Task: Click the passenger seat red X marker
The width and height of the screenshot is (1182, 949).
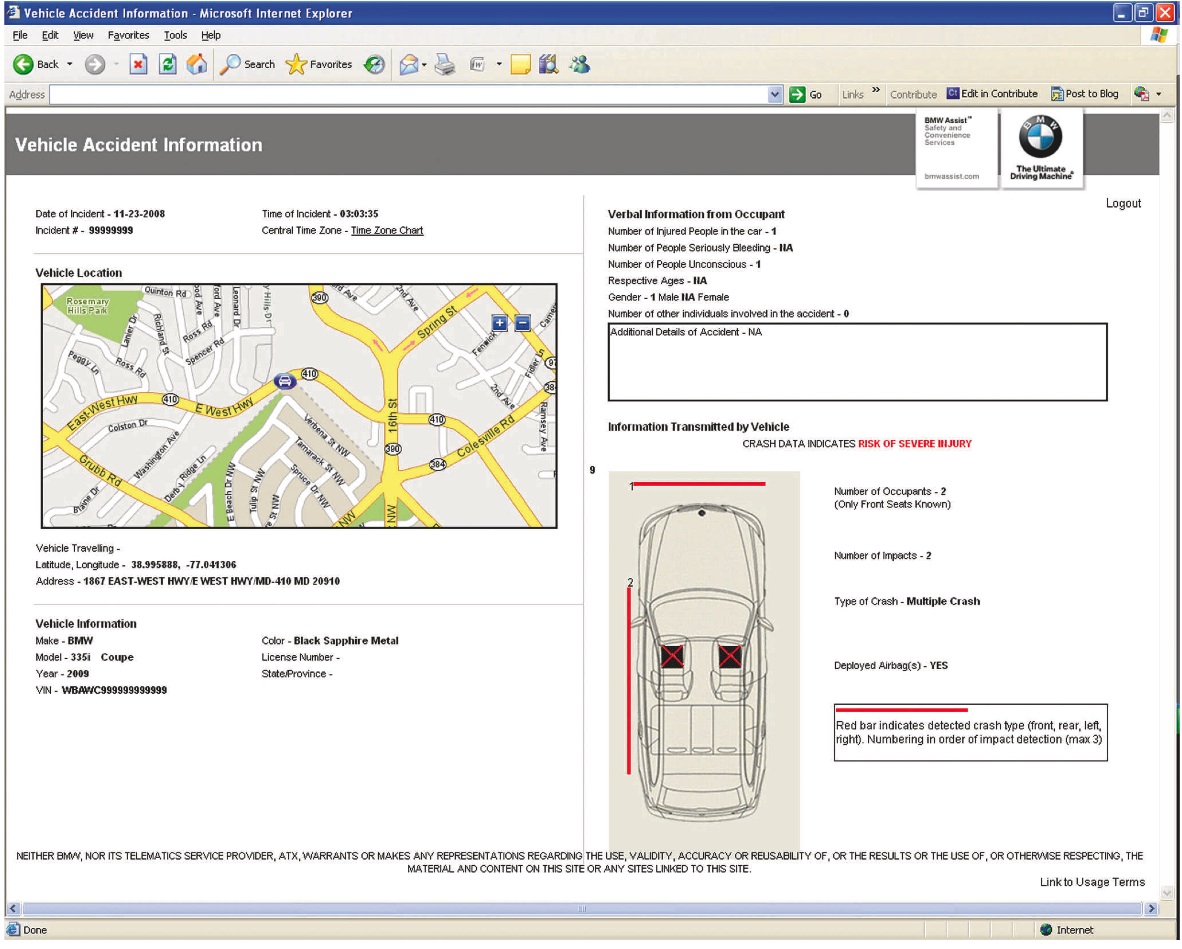Action: click(x=730, y=656)
